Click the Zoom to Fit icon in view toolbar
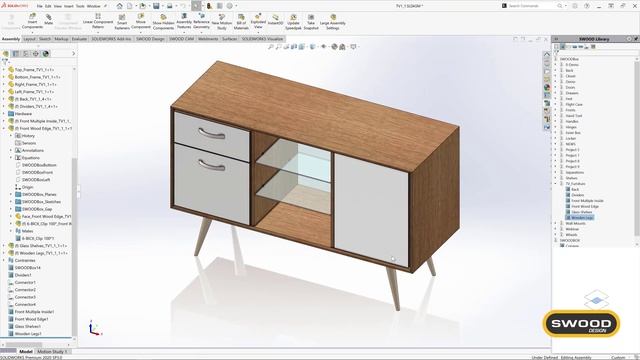 point(271,47)
